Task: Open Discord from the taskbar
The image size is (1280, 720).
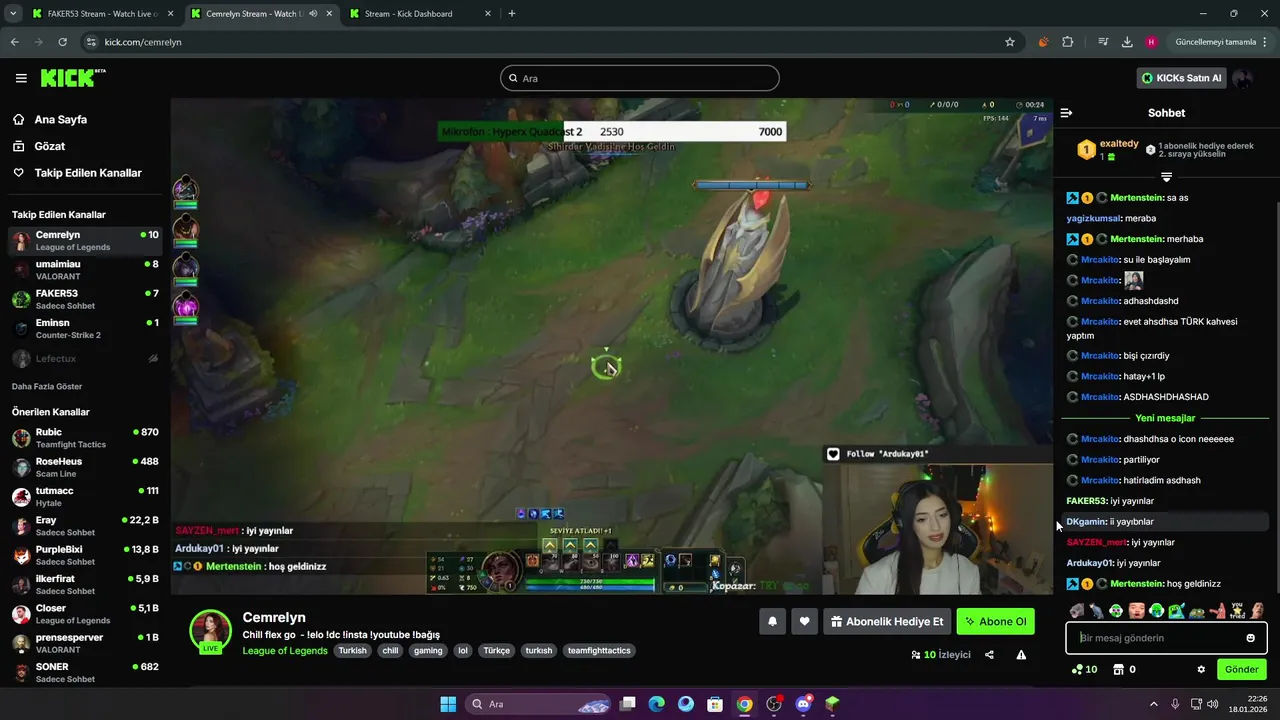Action: coord(803,704)
